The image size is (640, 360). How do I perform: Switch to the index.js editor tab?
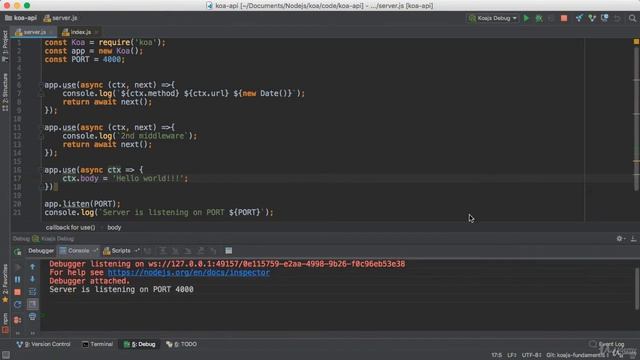[80, 32]
